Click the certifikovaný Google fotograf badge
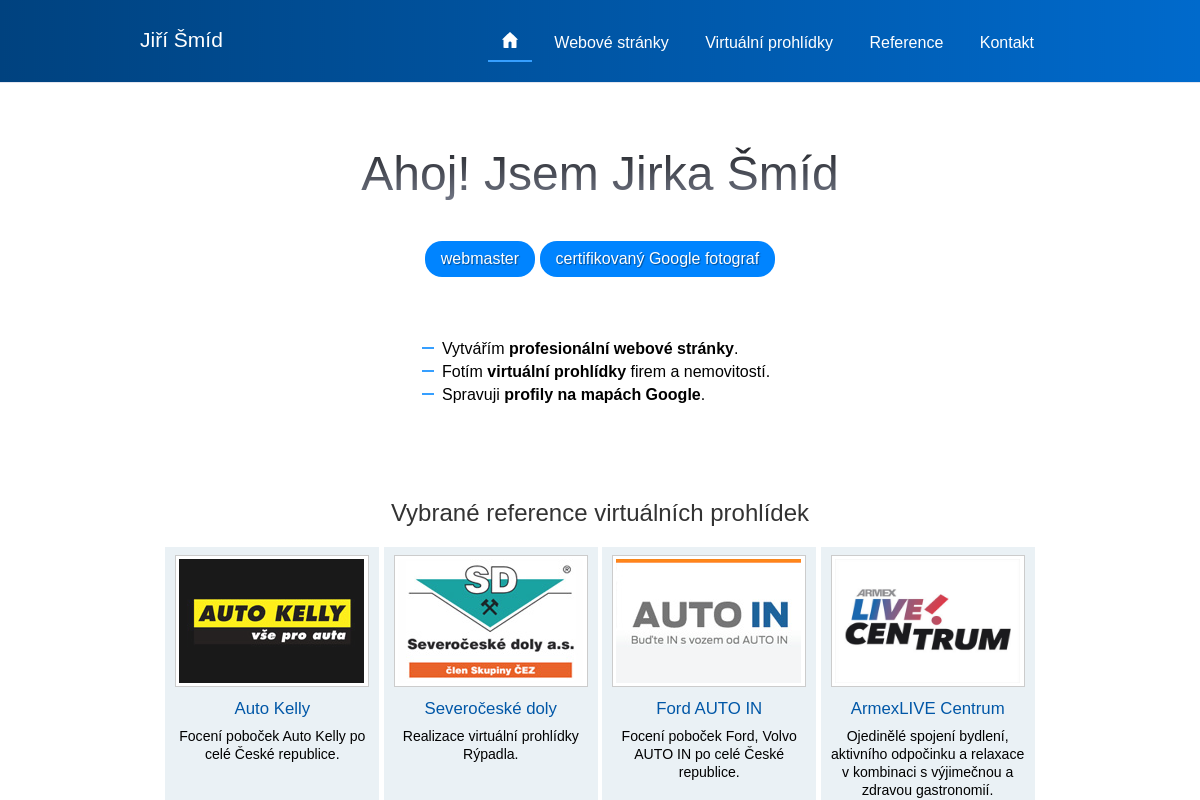The height and width of the screenshot is (800, 1200). tap(657, 258)
